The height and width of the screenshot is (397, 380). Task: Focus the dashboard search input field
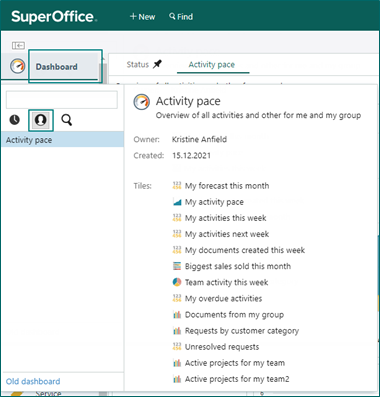coord(62,99)
